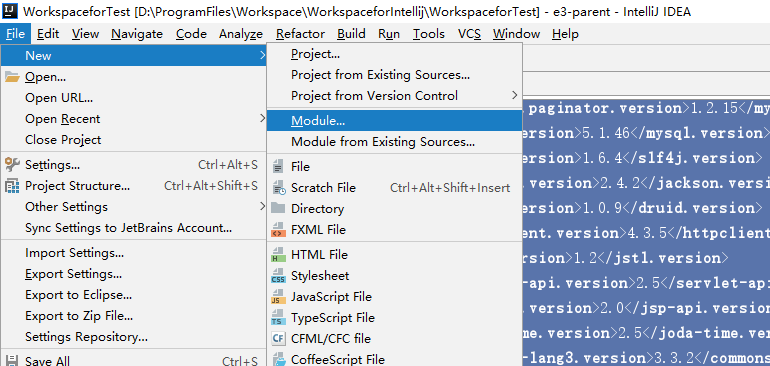Create a new File from submenu
770x366 pixels.
(394, 167)
